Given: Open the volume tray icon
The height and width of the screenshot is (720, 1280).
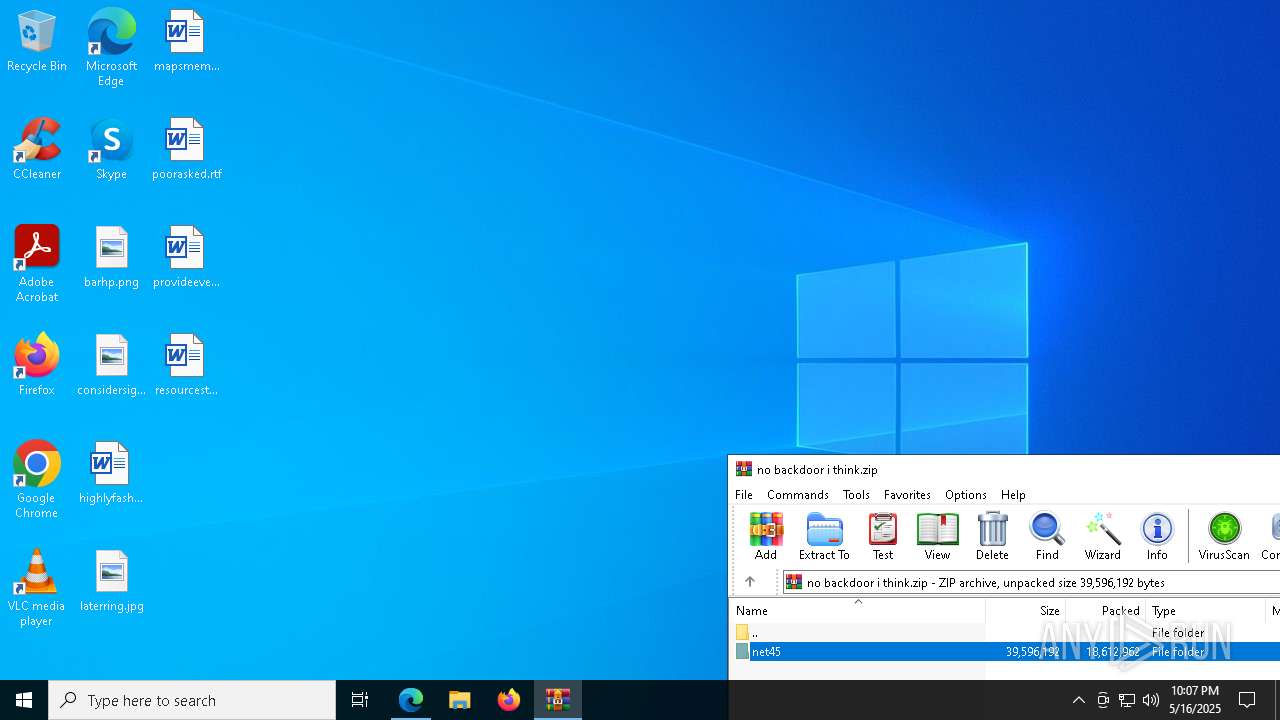Looking at the screenshot, I should coord(1151,700).
